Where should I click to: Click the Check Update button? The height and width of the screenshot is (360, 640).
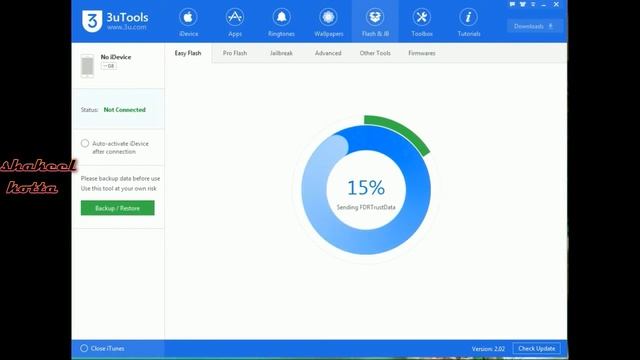coord(537,348)
